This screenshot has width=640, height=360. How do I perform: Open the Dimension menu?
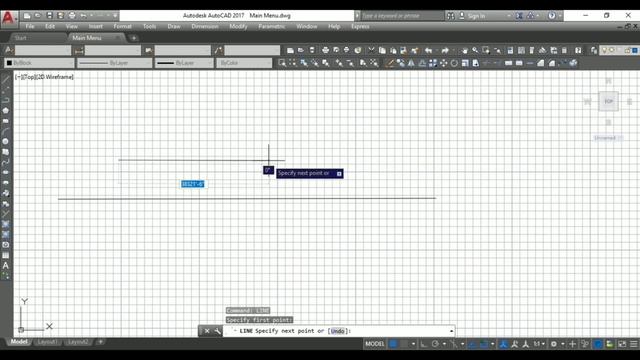pos(205,27)
